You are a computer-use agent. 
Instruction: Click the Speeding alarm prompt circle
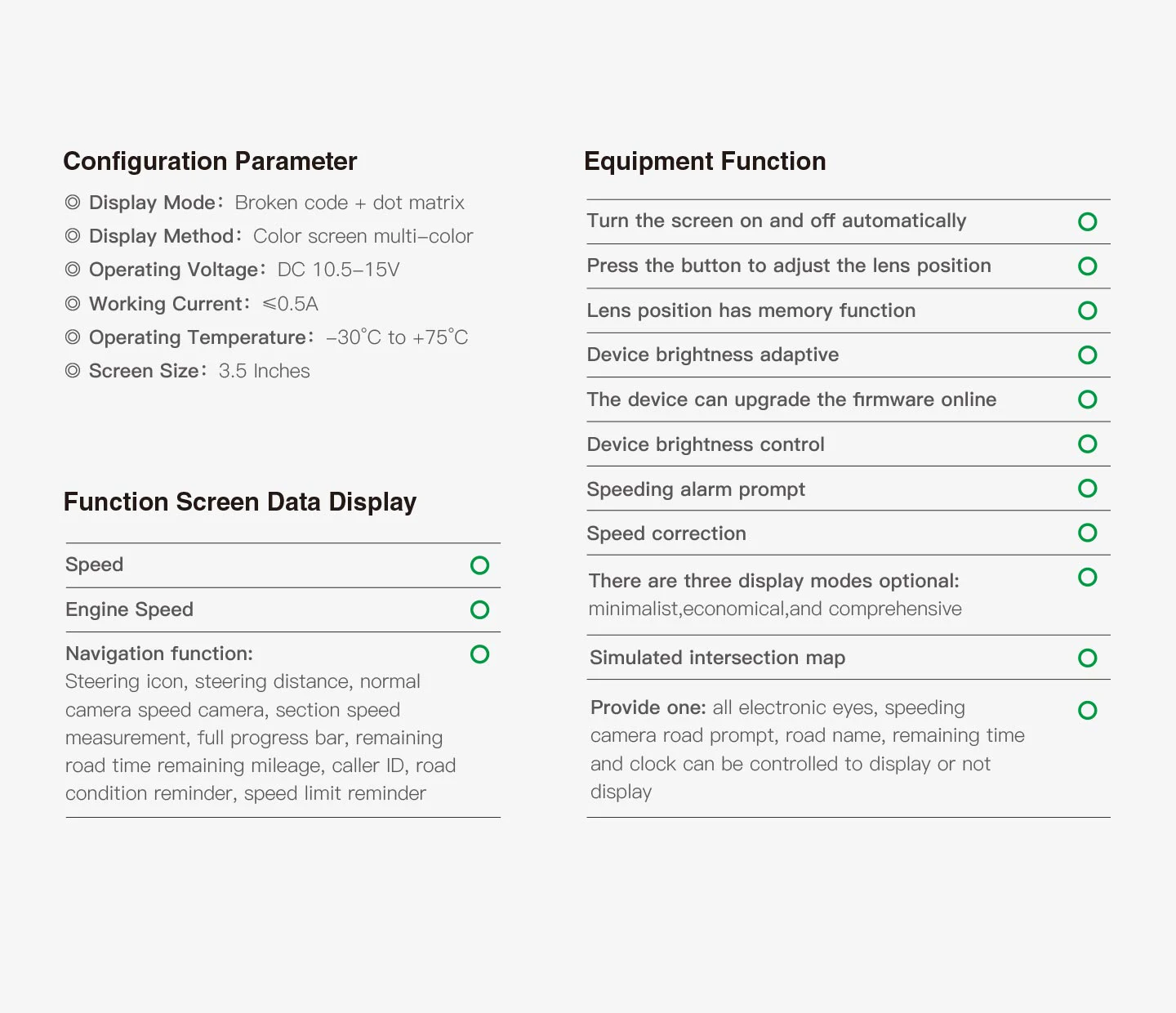point(1087,489)
